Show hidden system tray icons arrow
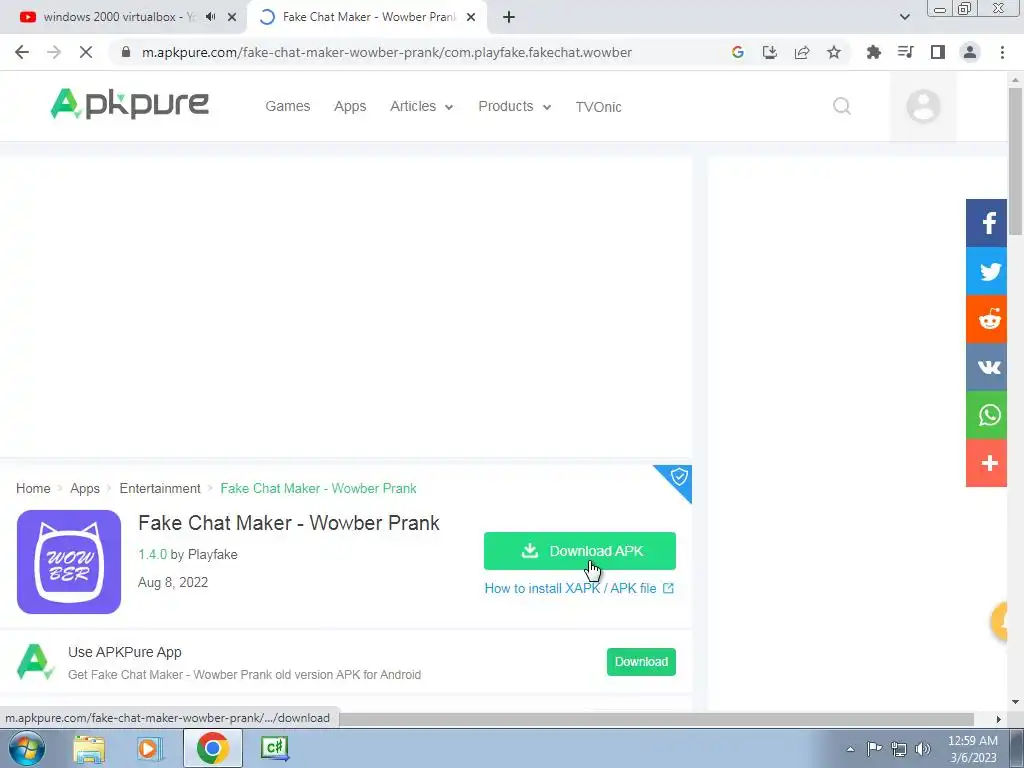This screenshot has height=768, width=1024. (x=850, y=749)
